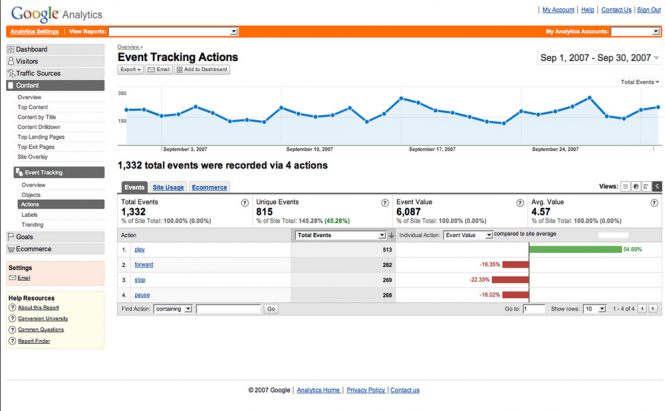The width and height of the screenshot is (665, 411).
Task: Toggle sort direction arrow for Total Events
Action: click(x=391, y=235)
